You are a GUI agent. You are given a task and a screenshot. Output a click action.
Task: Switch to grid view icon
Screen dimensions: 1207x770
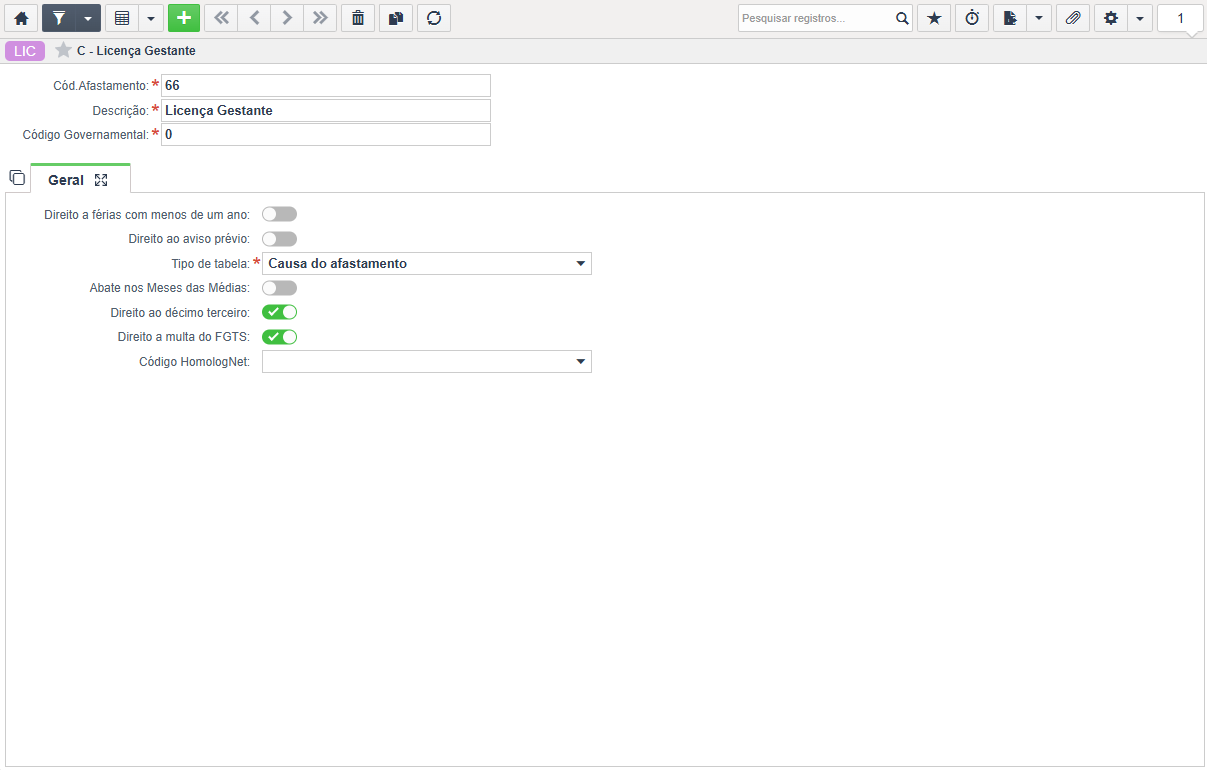[x=122, y=18]
